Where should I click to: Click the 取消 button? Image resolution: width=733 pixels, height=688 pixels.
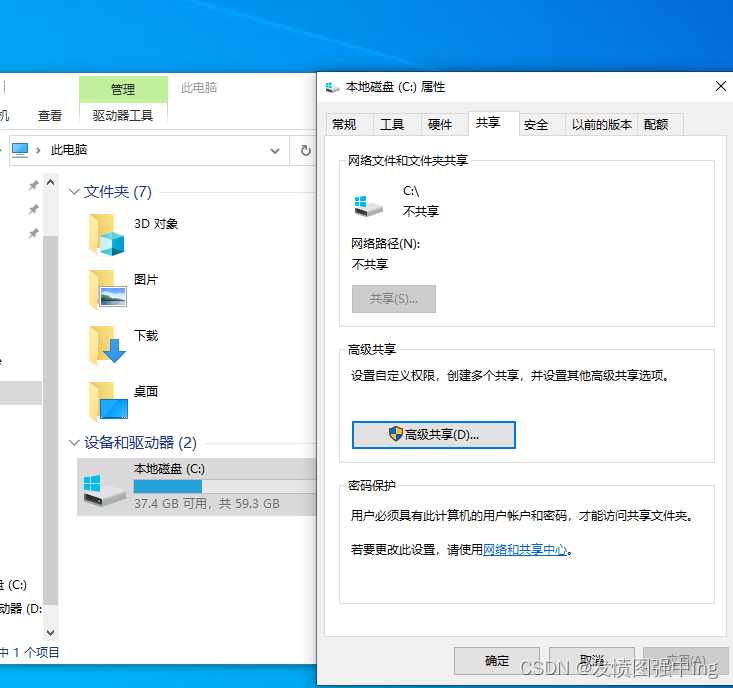click(x=592, y=660)
